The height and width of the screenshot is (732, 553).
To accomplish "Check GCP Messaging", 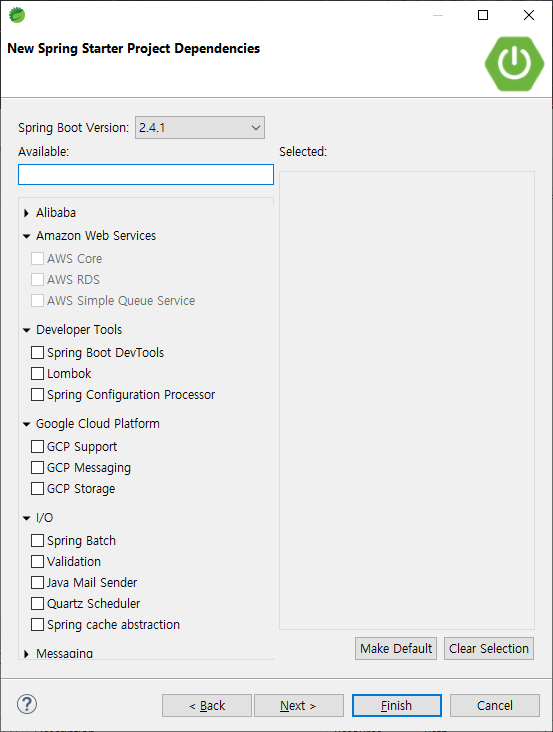I will [x=37, y=468].
